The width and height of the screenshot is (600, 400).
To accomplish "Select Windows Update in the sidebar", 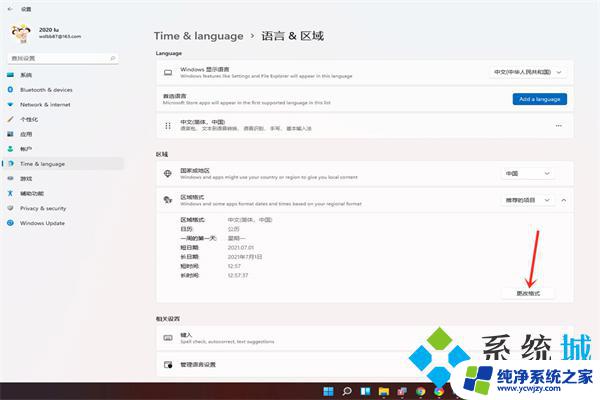I will pyautogui.click(x=42, y=223).
